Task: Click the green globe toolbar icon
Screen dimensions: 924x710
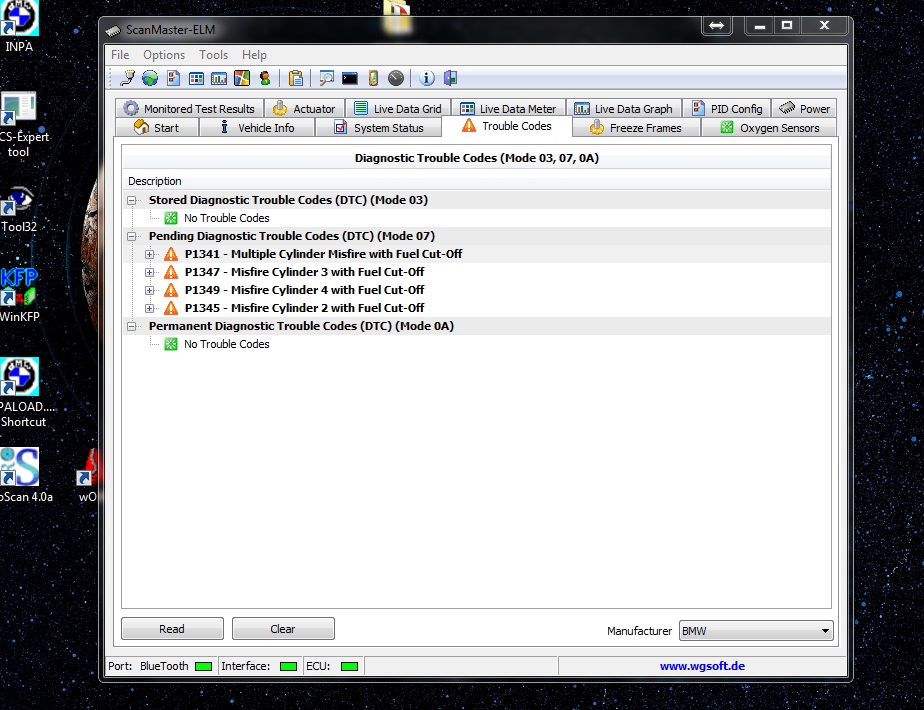Action: tap(150, 78)
